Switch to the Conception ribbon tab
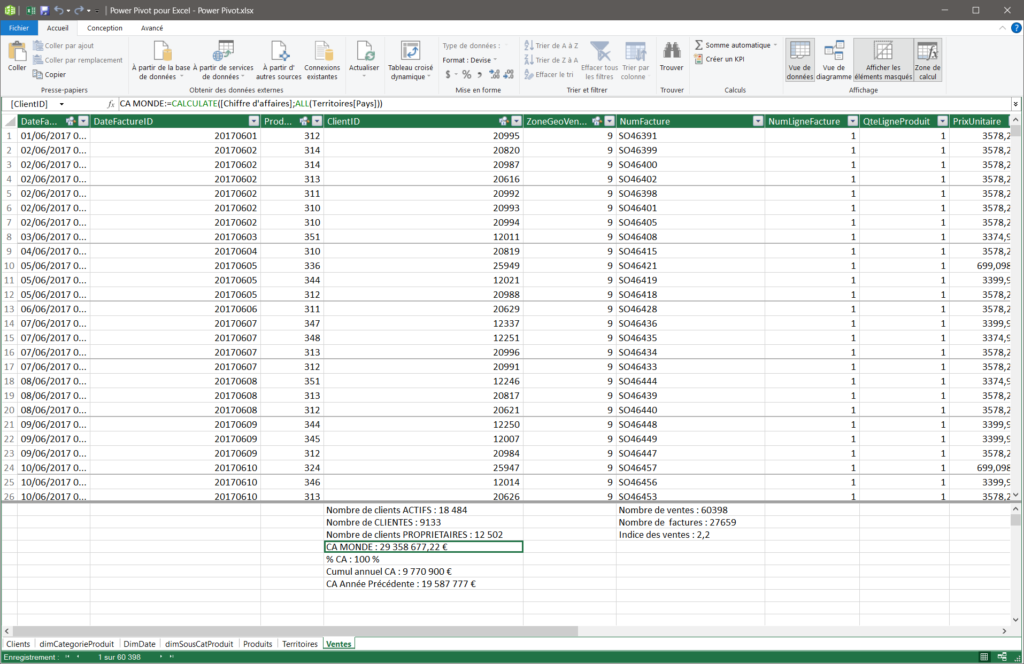 coord(104,28)
